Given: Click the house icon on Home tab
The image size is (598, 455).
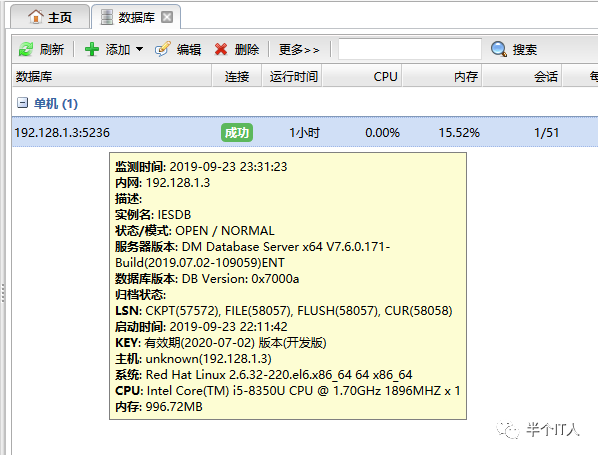Looking at the screenshot, I should click(36, 17).
